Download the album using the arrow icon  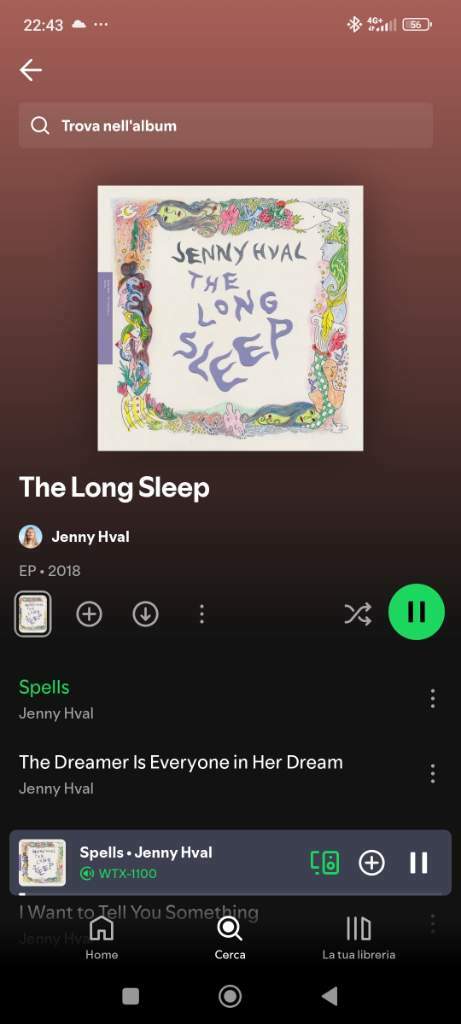pos(145,614)
